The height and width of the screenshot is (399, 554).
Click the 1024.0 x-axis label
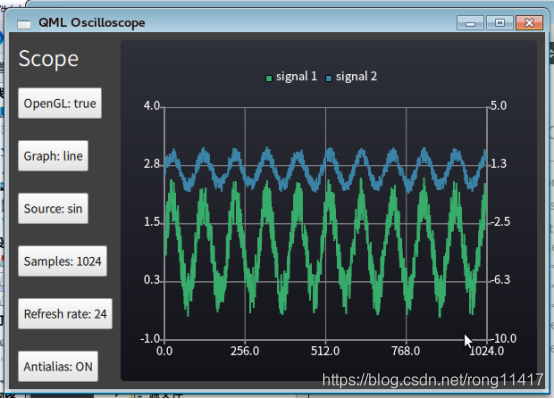487,351
